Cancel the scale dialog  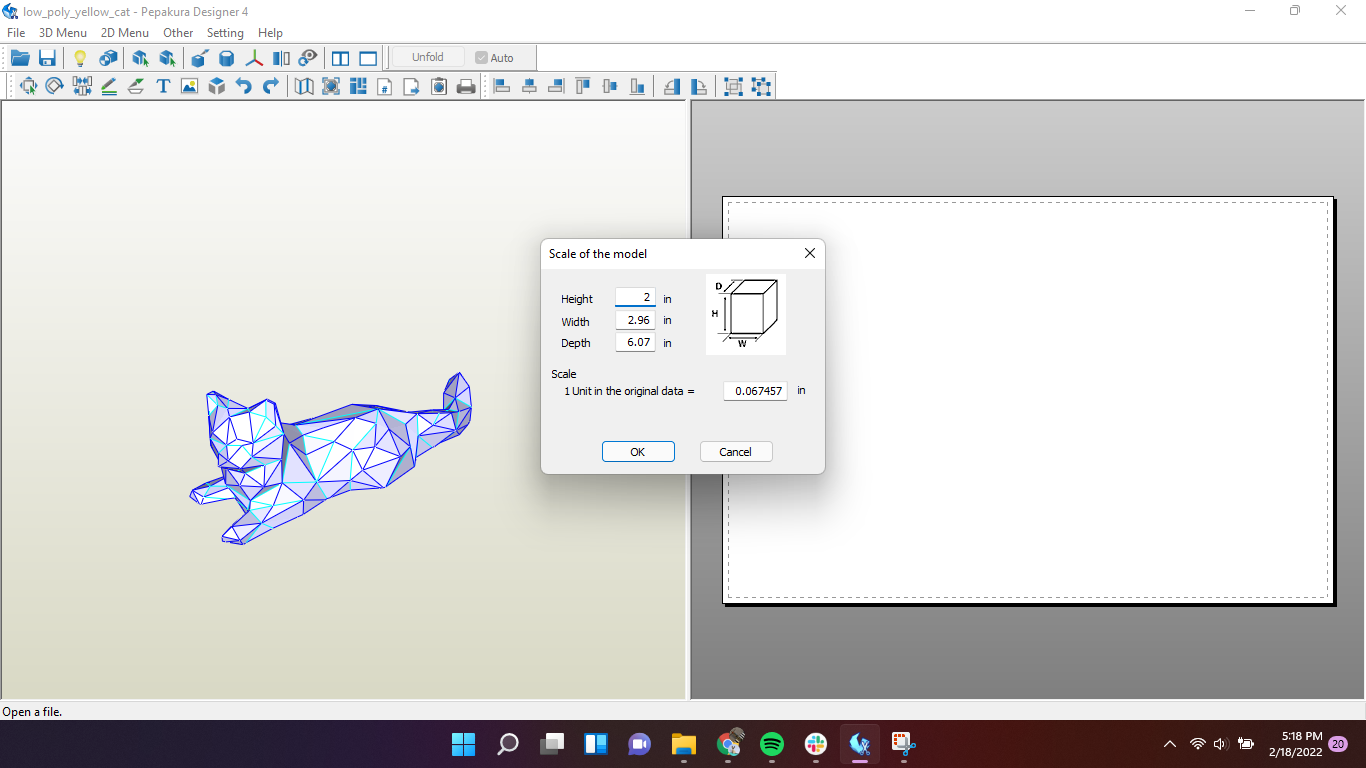[735, 451]
